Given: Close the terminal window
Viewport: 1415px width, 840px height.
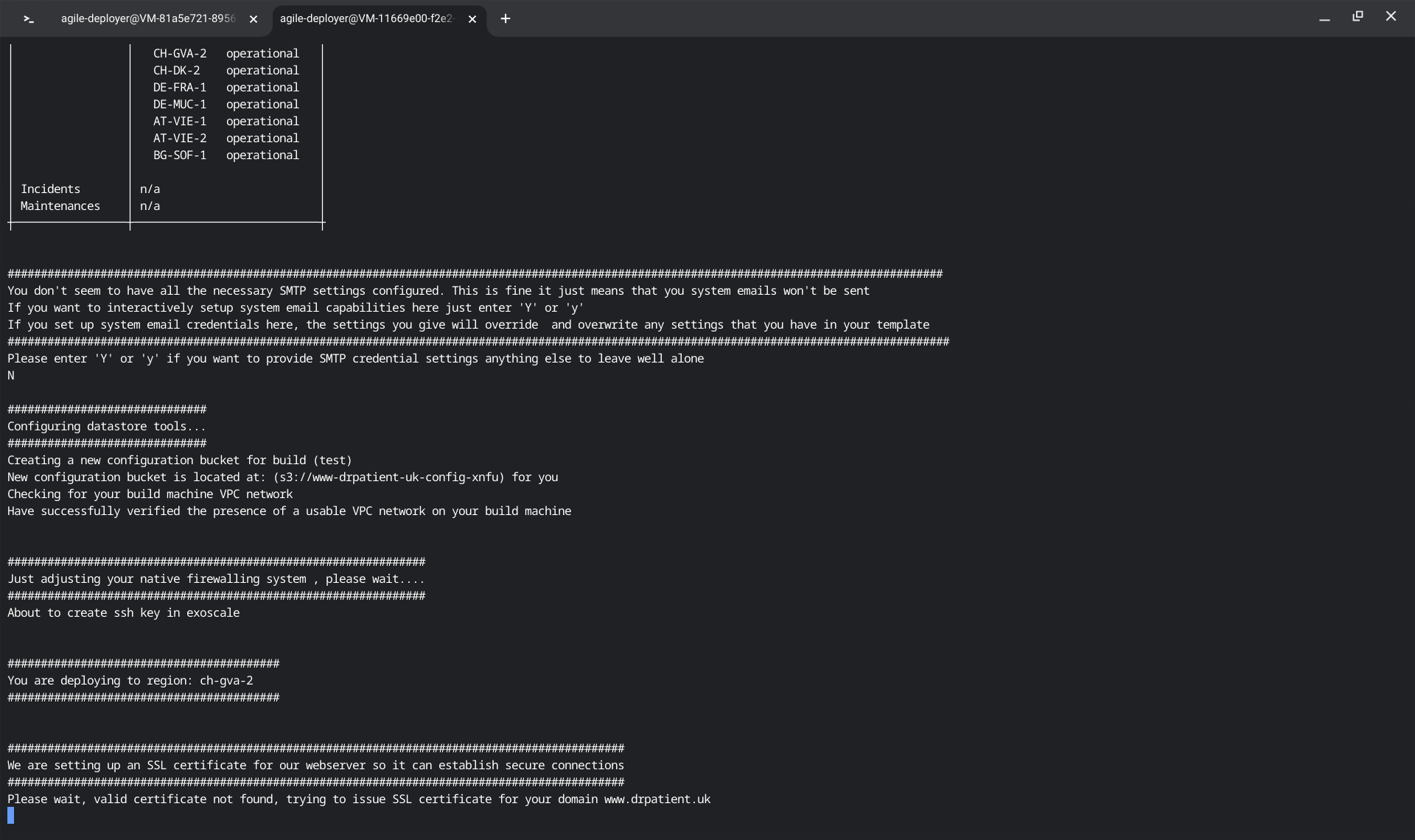Looking at the screenshot, I should click(x=1391, y=16).
